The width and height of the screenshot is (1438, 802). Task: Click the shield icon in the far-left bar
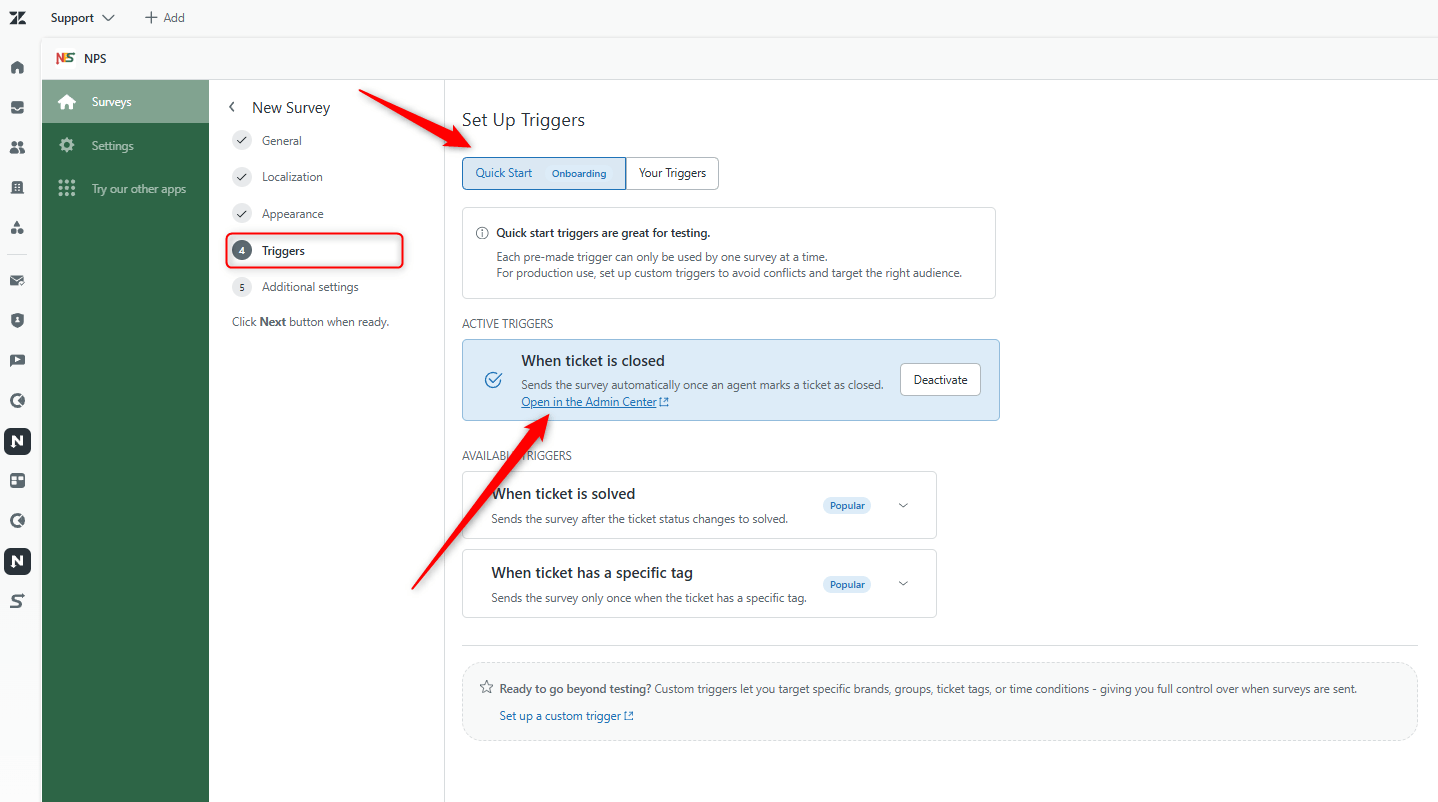click(17, 321)
